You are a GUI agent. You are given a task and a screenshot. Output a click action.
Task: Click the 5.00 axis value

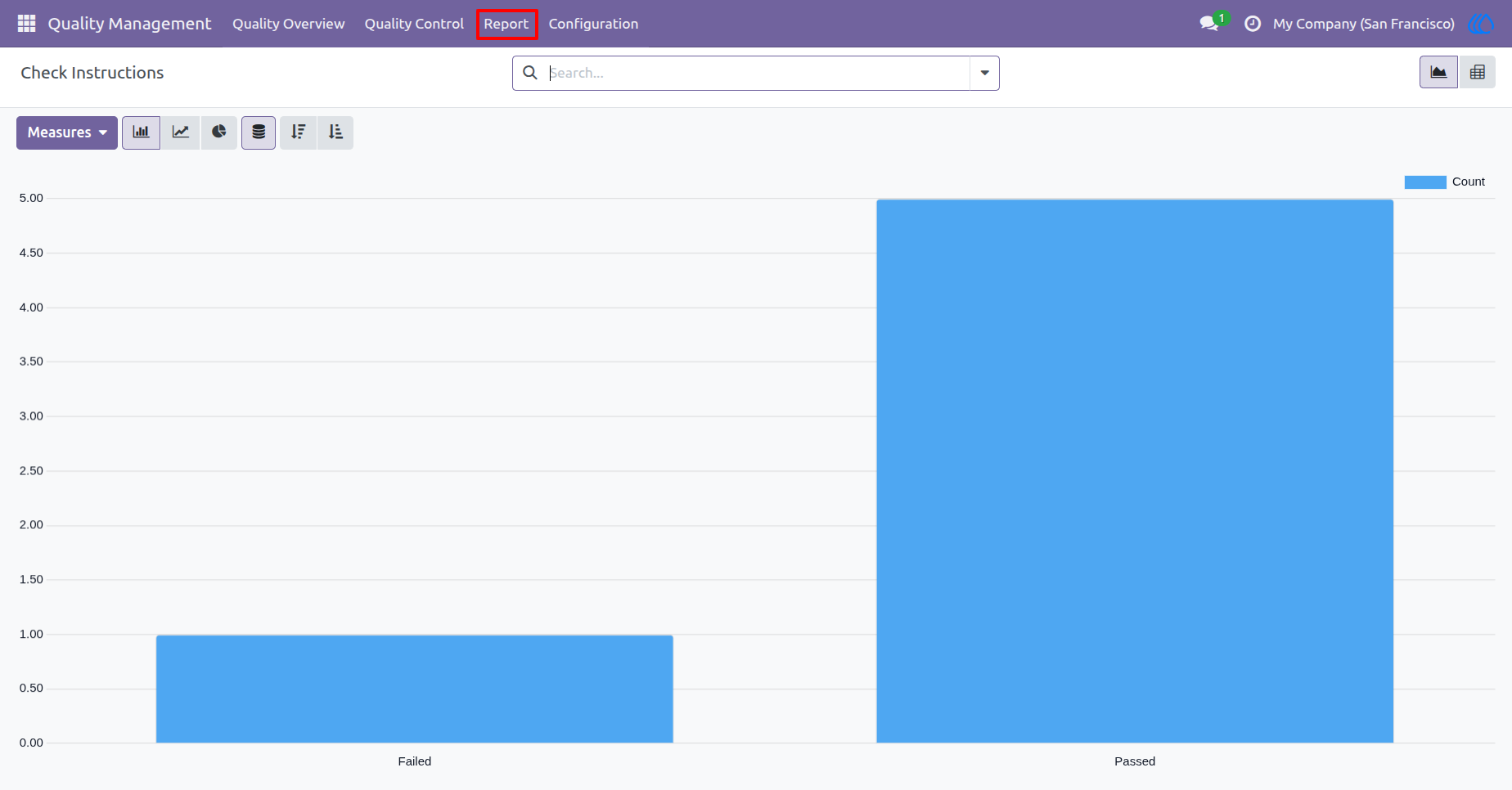(31, 198)
